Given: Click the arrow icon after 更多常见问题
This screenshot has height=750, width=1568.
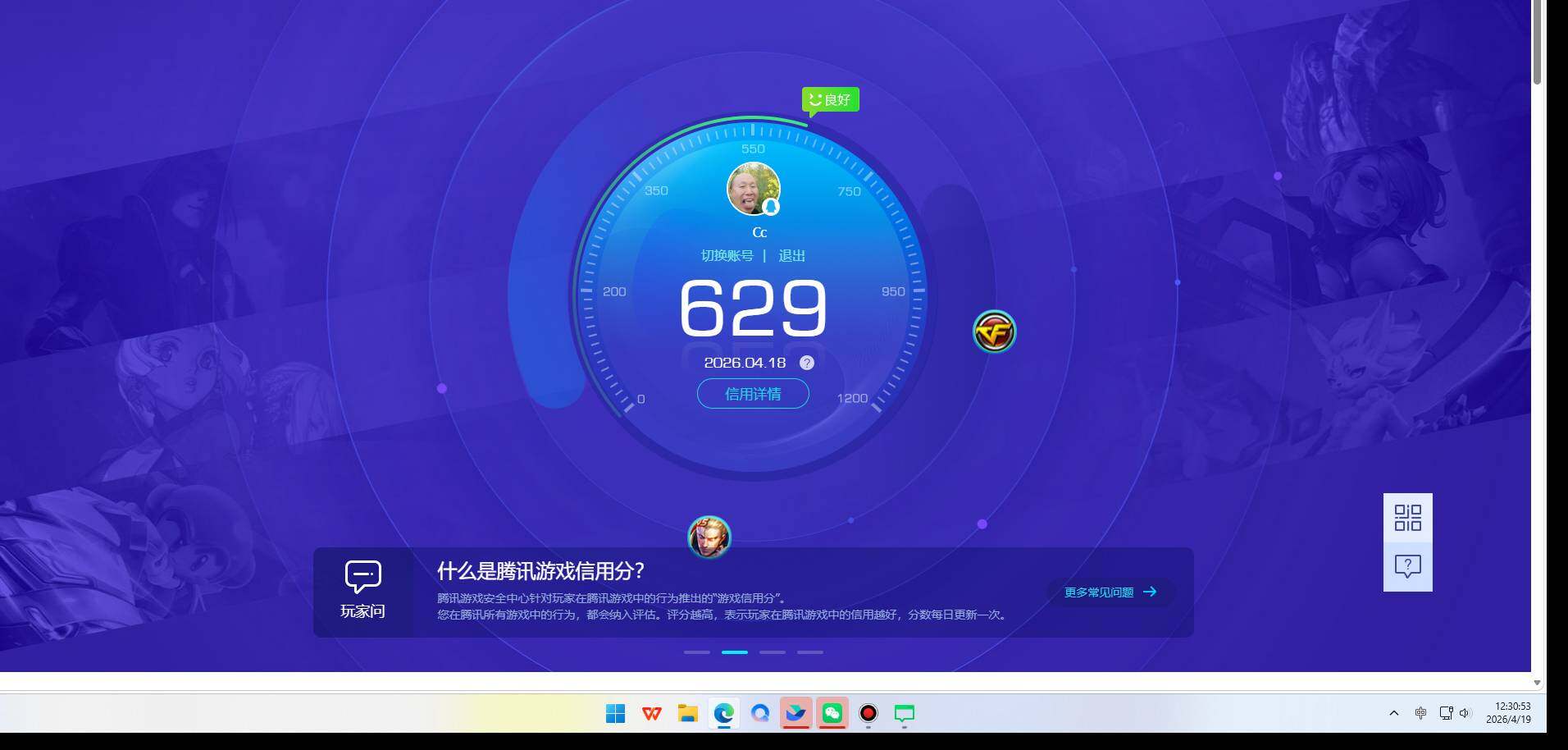Looking at the screenshot, I should pos(1151,592).
